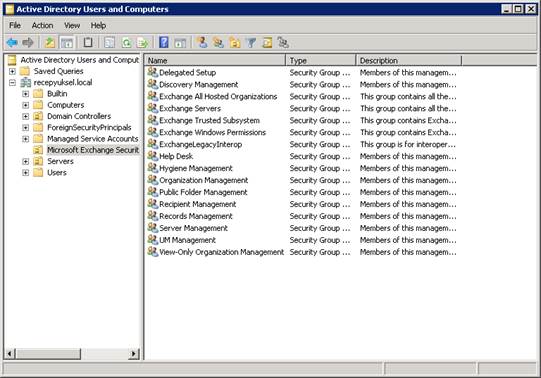
Task: Click the group icon beside UM Management
Action: pos(153,240)
